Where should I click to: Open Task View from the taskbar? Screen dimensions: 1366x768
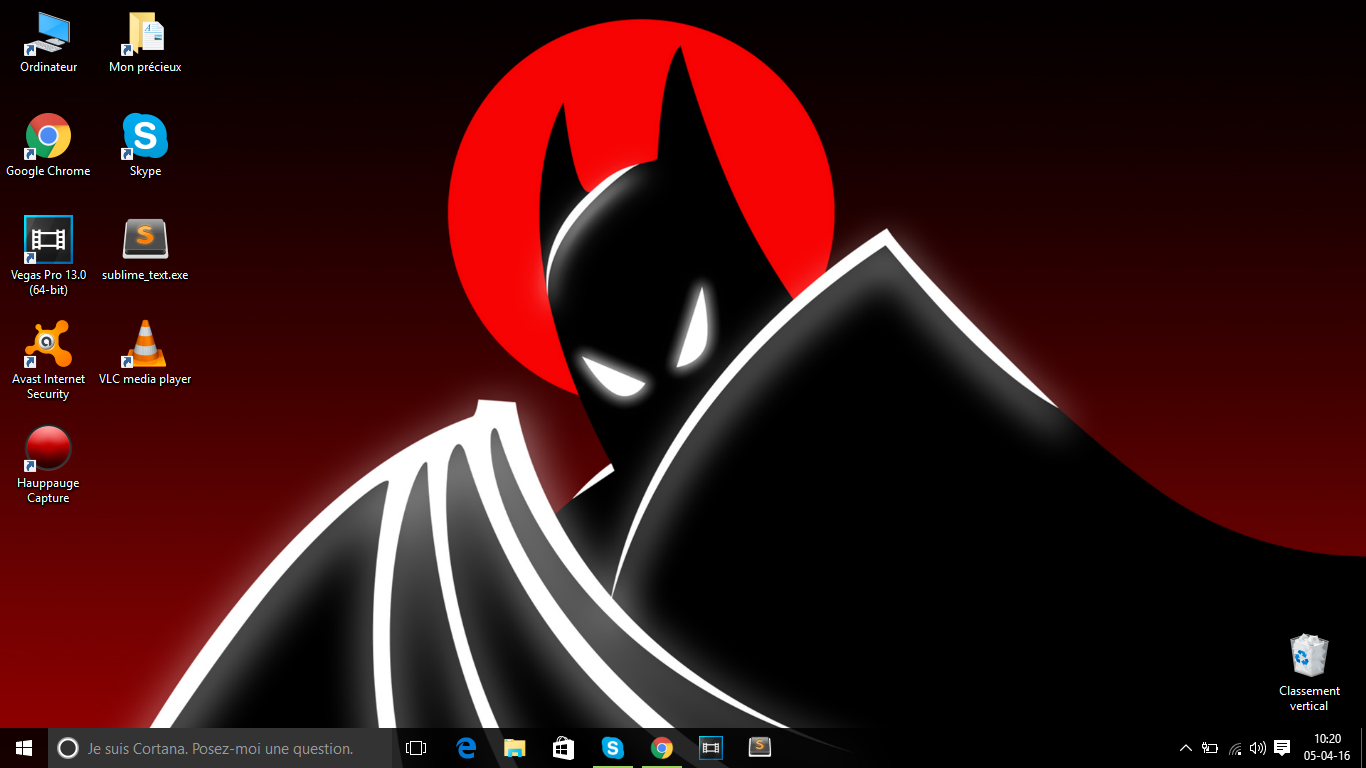416,748
